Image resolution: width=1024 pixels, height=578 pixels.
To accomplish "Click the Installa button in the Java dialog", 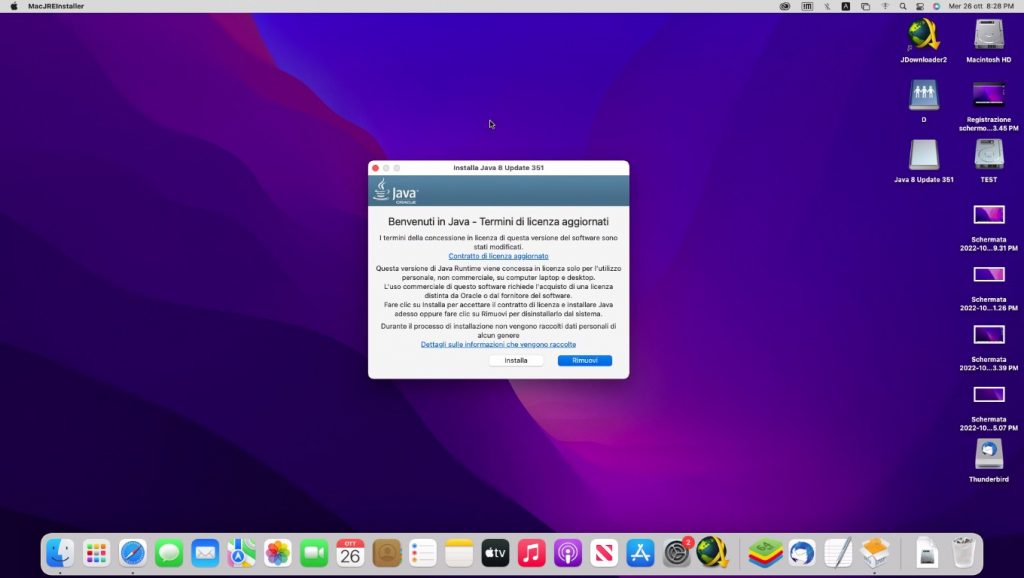I will point(515,360).
